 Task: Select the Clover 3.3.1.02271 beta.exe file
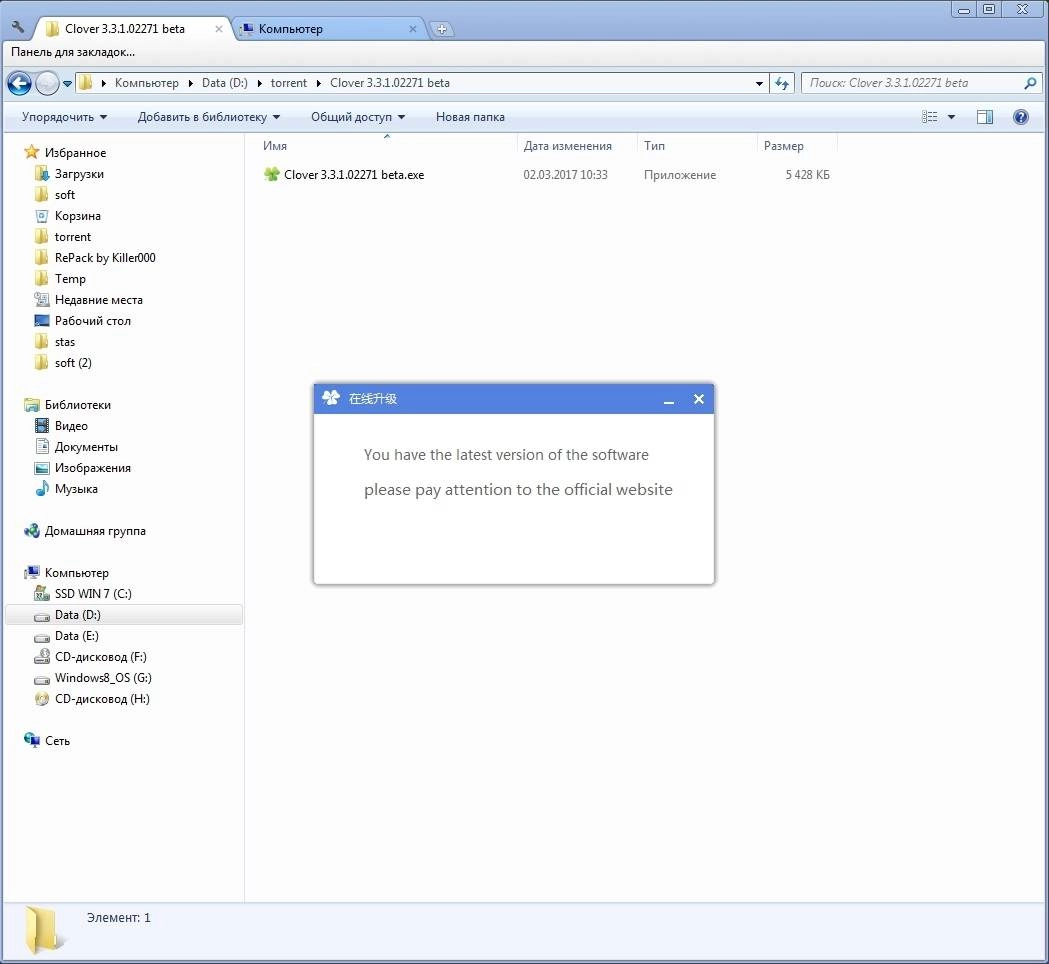coord(354,175)
